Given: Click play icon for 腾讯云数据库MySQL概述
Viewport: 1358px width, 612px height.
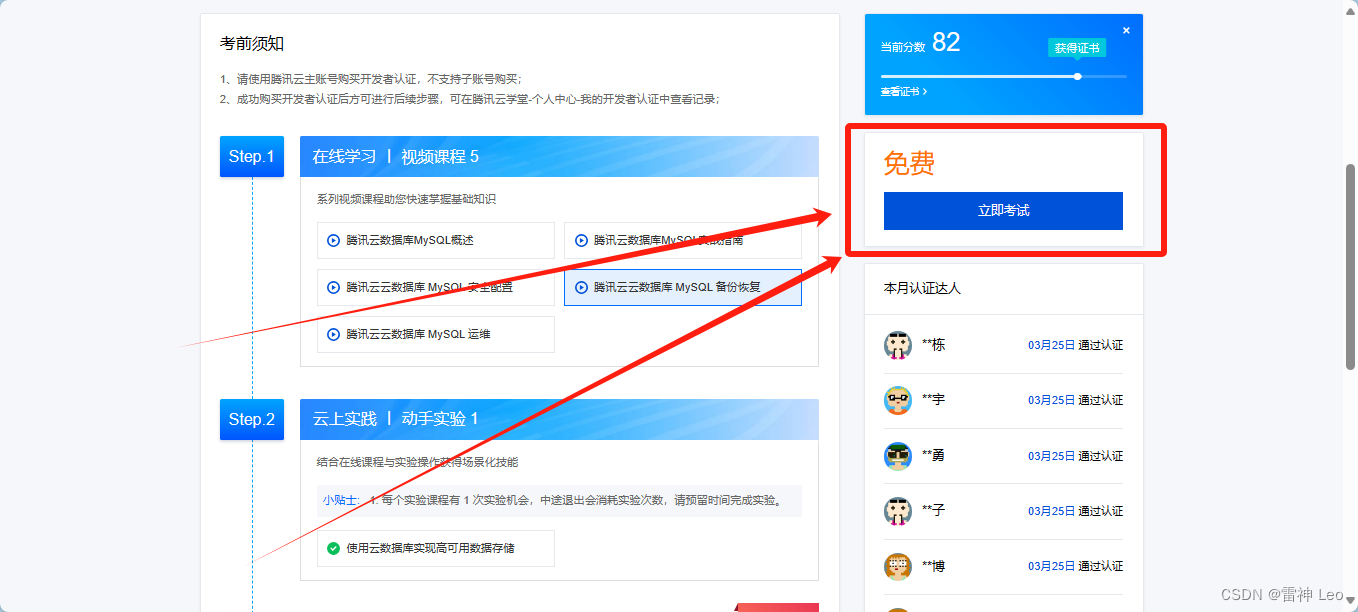Looking at the screenshot, I should click(x=334, y=240).
